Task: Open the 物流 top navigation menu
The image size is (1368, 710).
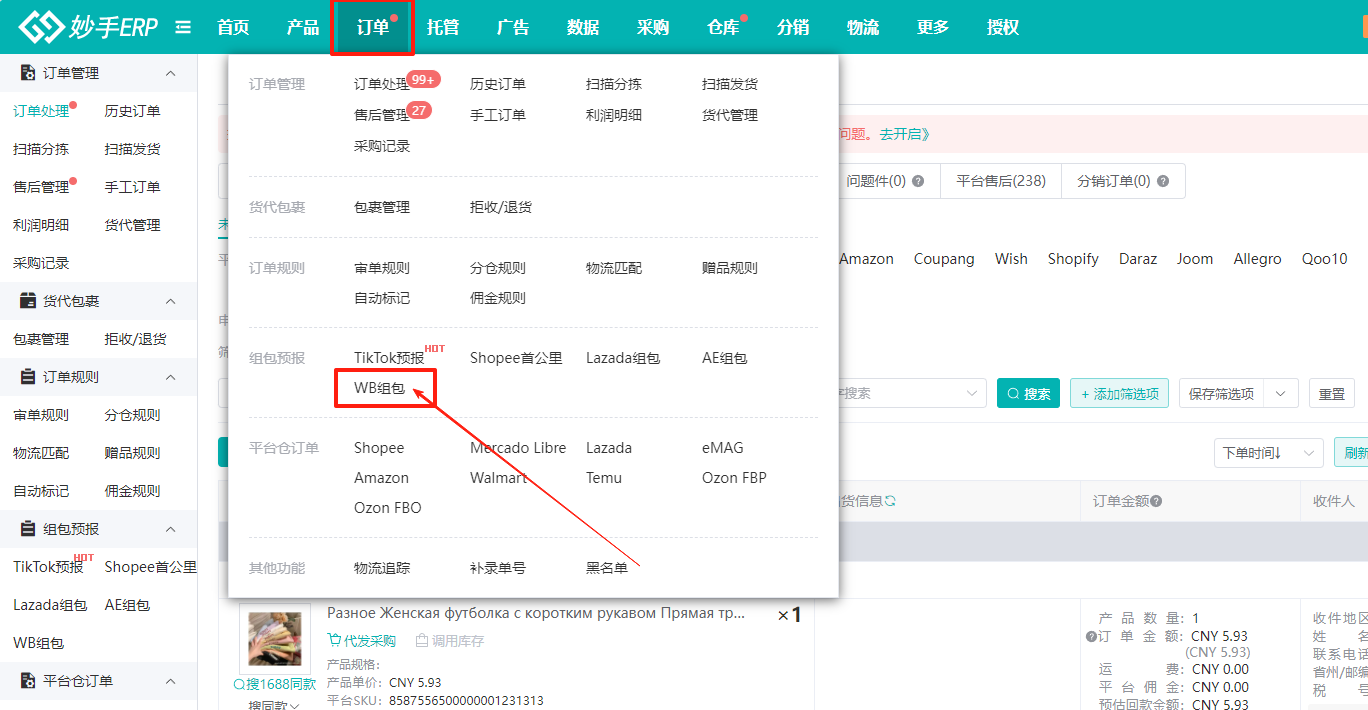Action: [863, 27]
